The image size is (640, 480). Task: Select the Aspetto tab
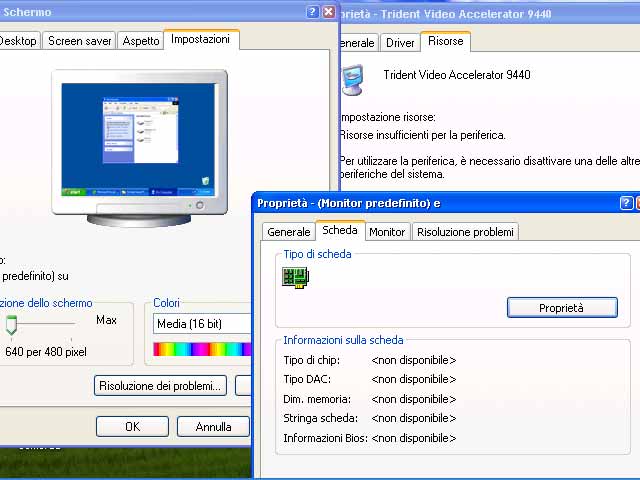click(x=141, y=41)
